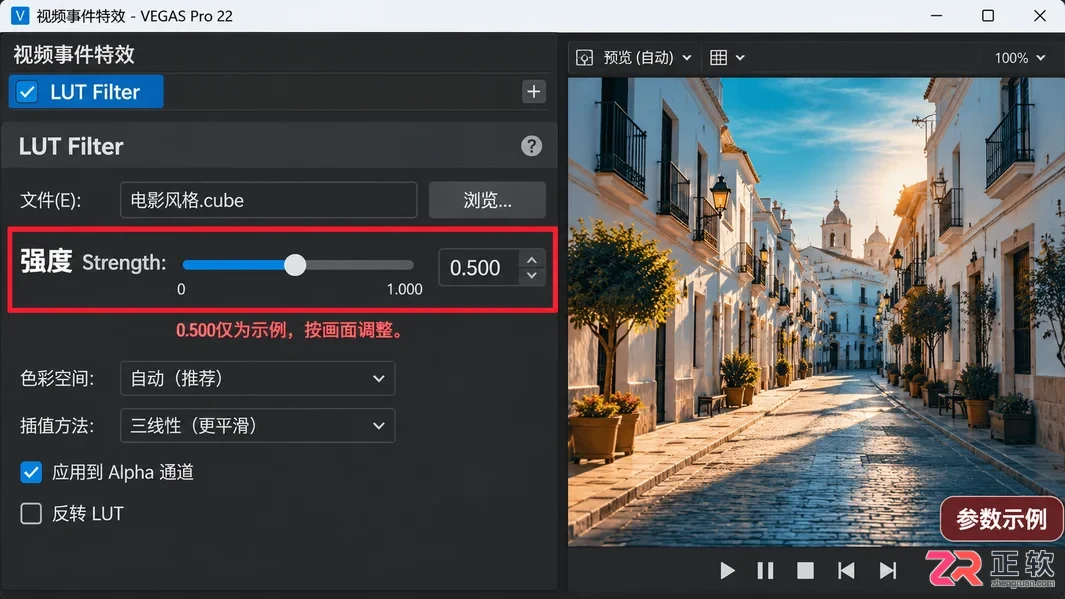Expand the grid overlay dropdown arrow
Image resolution: width=1065 pixels, height=599 pixels.
[740, 58]
